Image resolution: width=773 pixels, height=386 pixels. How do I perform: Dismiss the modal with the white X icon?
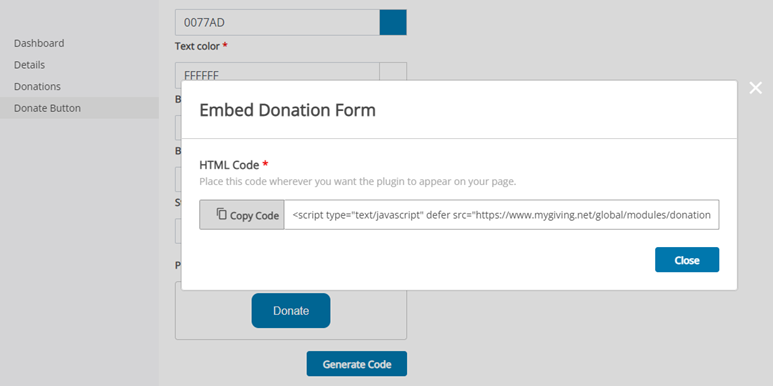coord(755,88)
